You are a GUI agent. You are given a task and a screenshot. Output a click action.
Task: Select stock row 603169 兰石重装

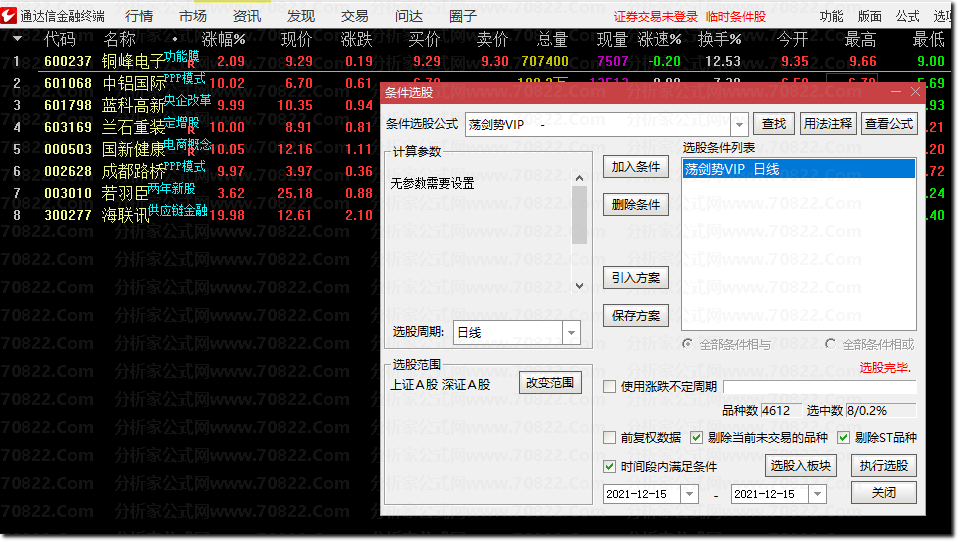[190, 127]
